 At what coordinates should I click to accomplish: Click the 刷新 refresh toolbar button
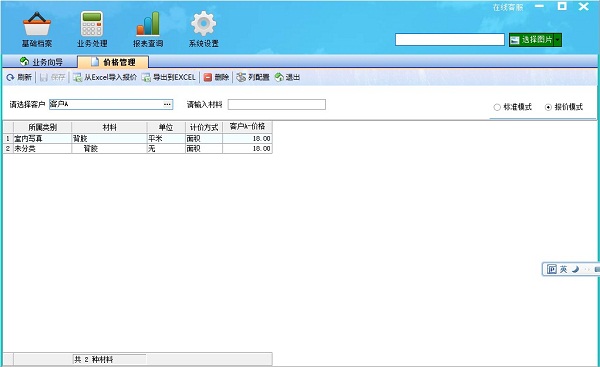coord(19,77)
